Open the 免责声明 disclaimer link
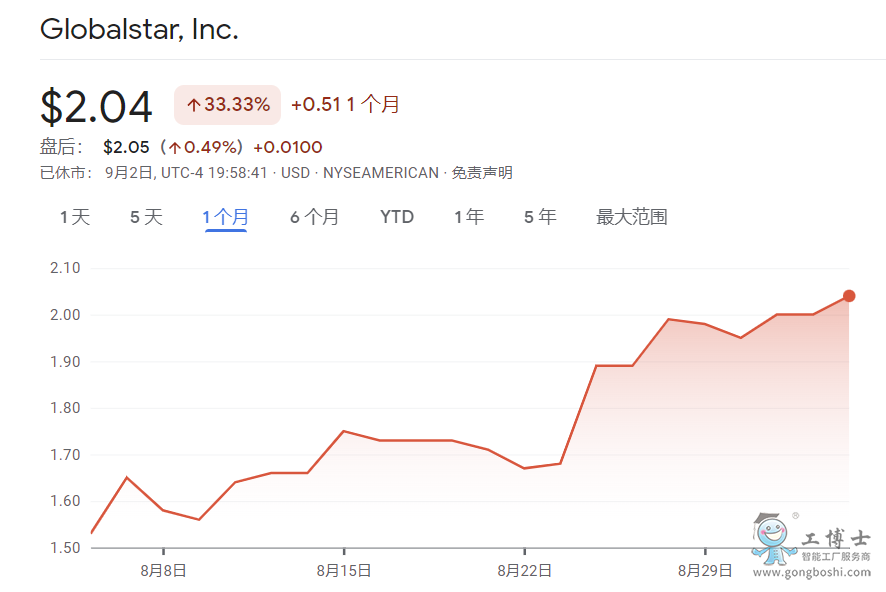The width and height of the screenshot is (886, 592). pyautogui.click(x=482, y=173)
